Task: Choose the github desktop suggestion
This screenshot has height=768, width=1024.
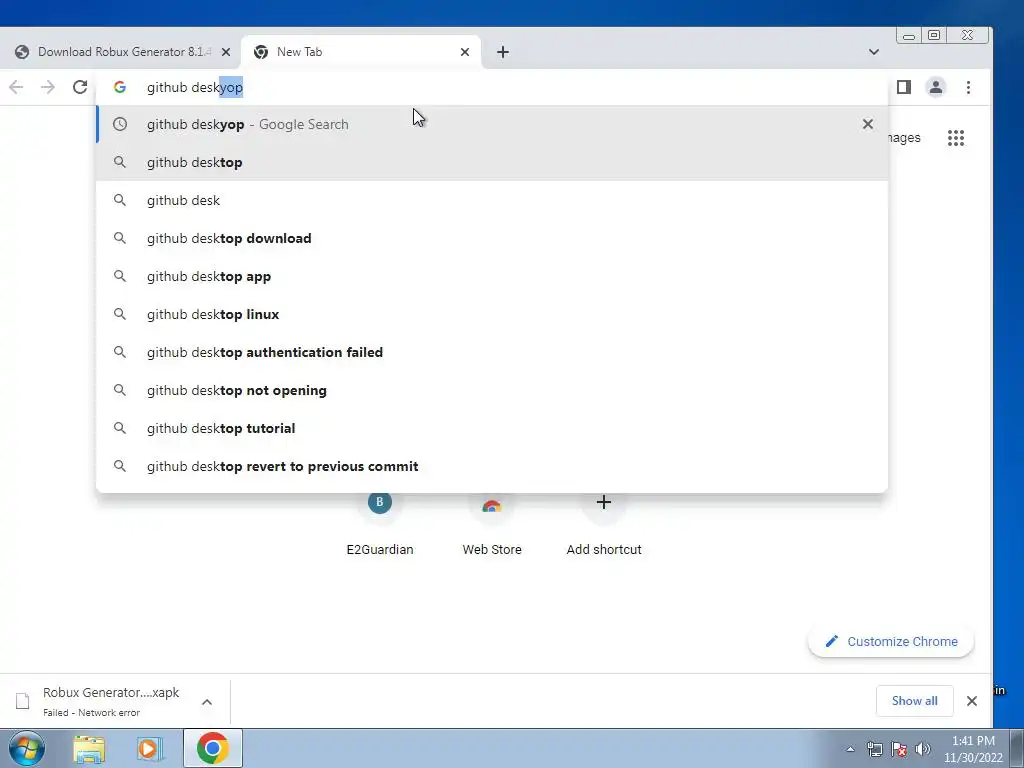Action: coord(491,162)
